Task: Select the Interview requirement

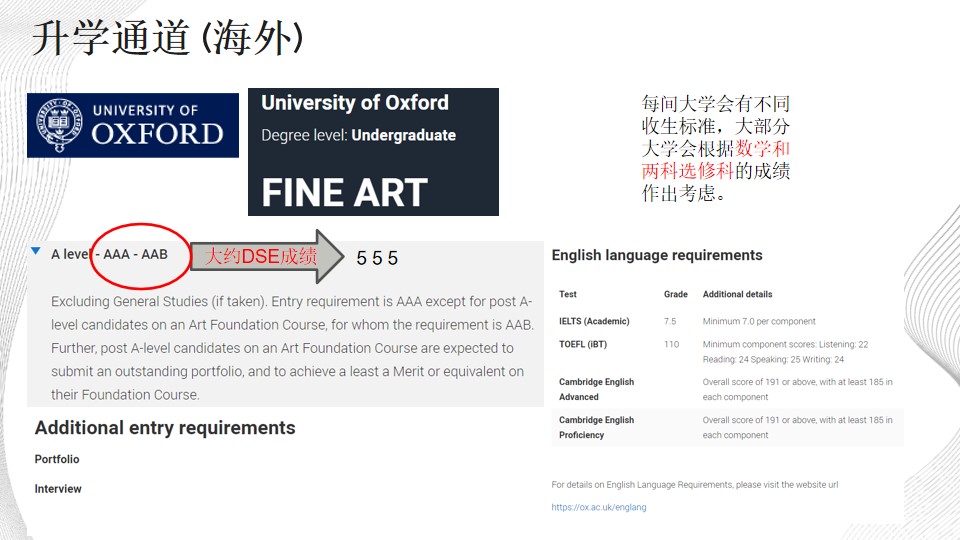Action: click(x=58, y=489)
